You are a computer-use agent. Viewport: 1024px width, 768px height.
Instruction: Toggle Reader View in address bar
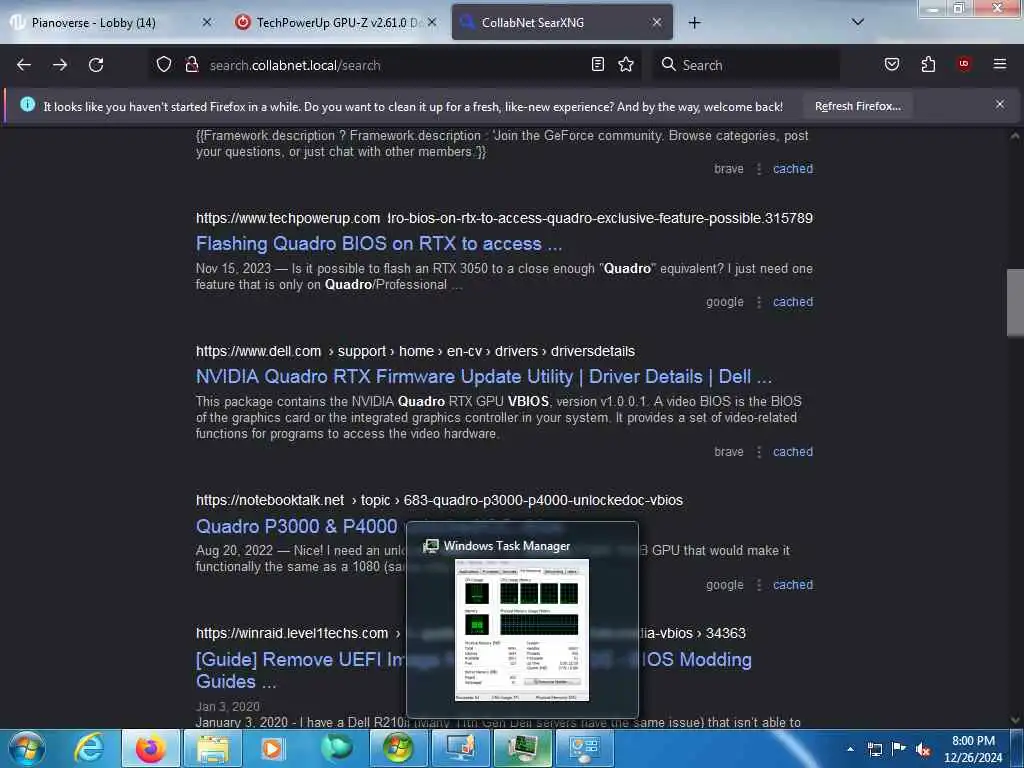click(598, 64)
